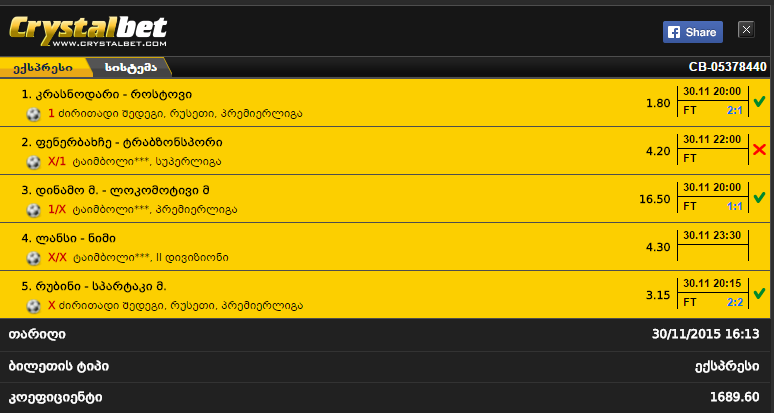Click the 2:2 score of რუბინი match
The image size is (774, 413).
pos(735,302)
